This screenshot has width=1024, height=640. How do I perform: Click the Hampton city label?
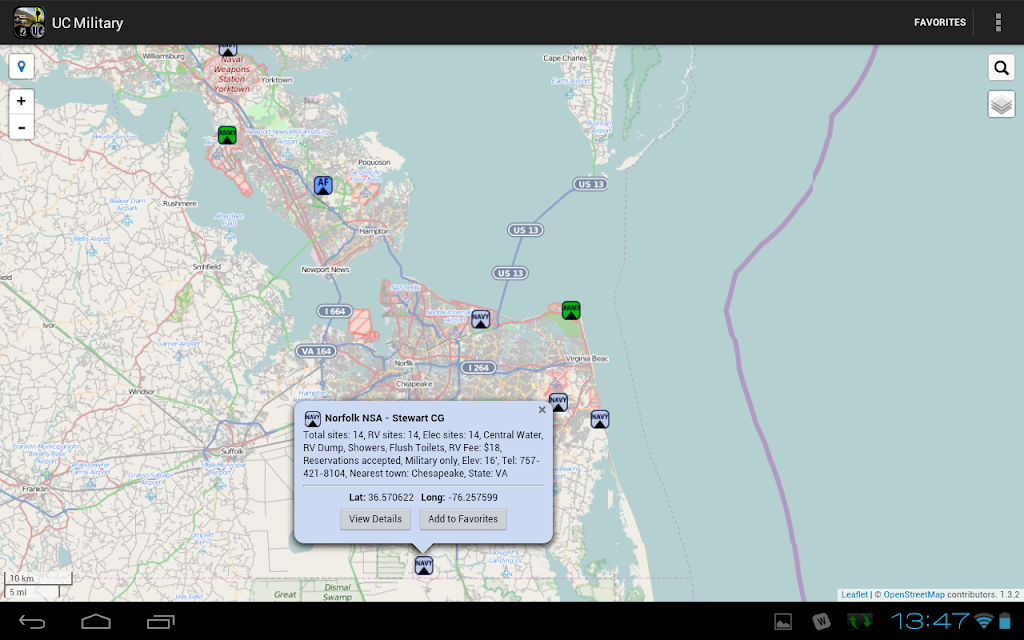point(374,231)
